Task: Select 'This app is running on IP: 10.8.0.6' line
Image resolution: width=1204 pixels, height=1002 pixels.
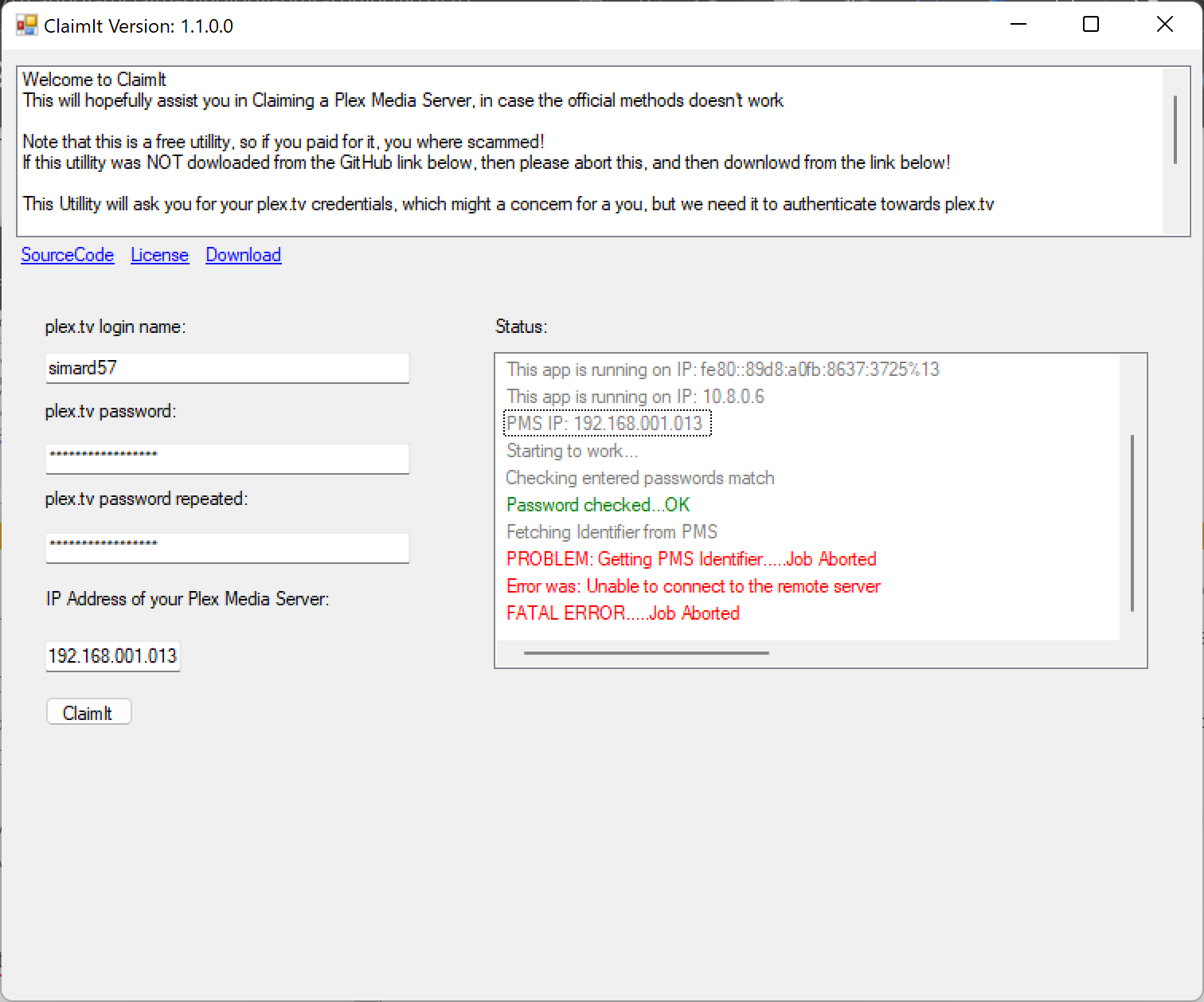Action: (x=635, y=397)
